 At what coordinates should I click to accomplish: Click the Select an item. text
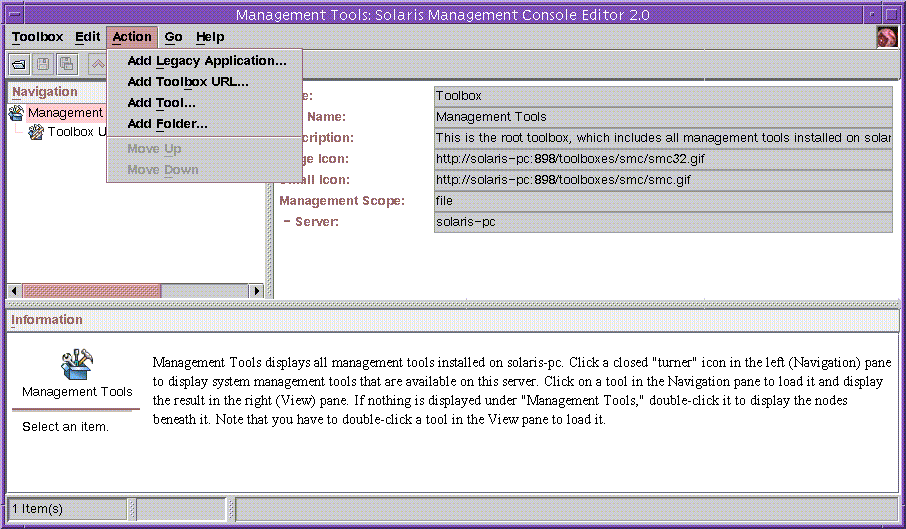(65, 427)
